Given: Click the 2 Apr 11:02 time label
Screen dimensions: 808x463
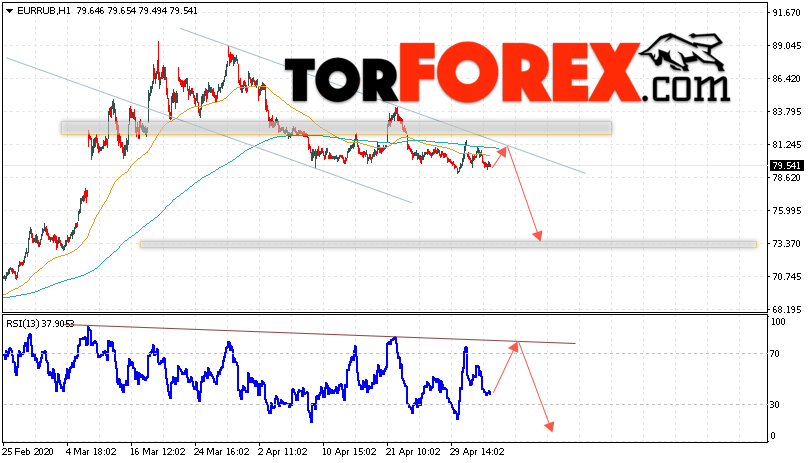Looking at the screenshot, I should 282,452.
